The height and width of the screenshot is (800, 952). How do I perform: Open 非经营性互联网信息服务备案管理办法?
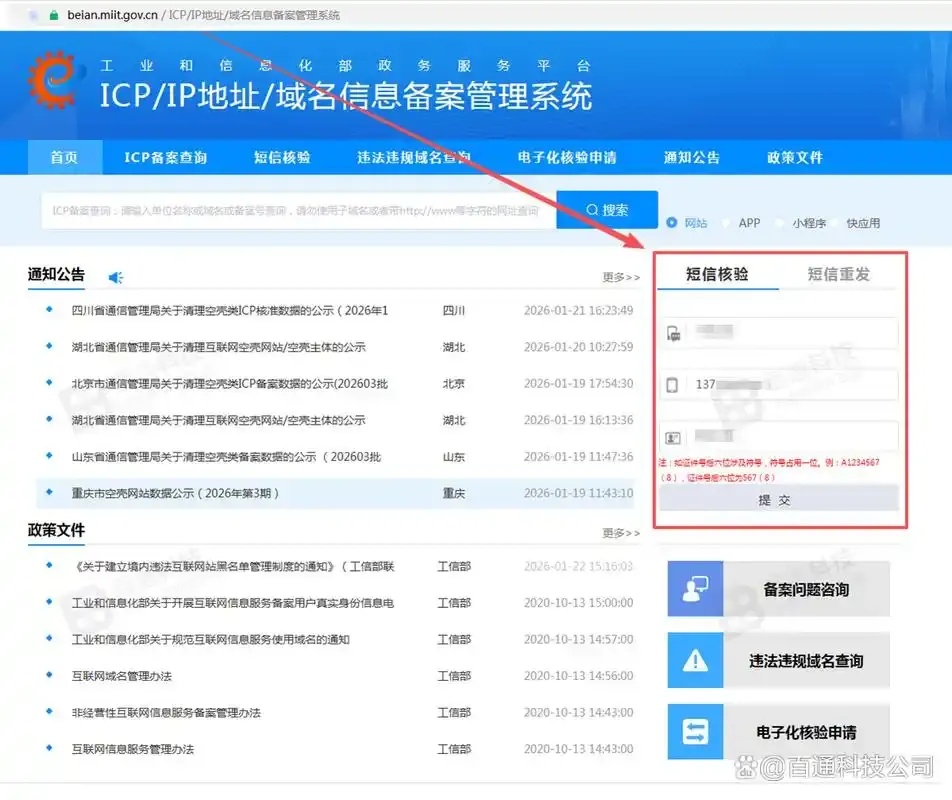tap(166, 713)
